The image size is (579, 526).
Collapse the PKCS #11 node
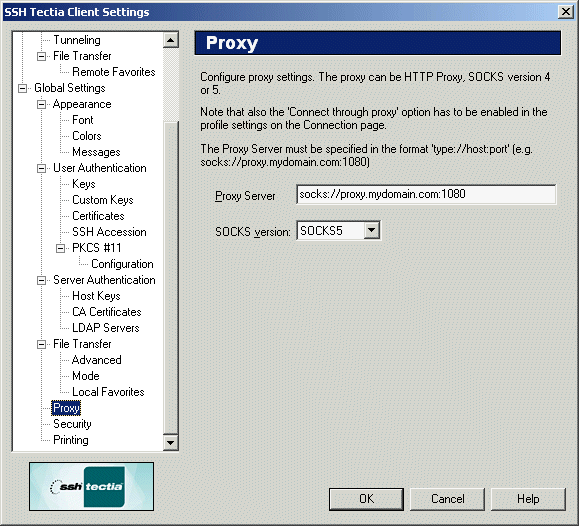[61, 249]
